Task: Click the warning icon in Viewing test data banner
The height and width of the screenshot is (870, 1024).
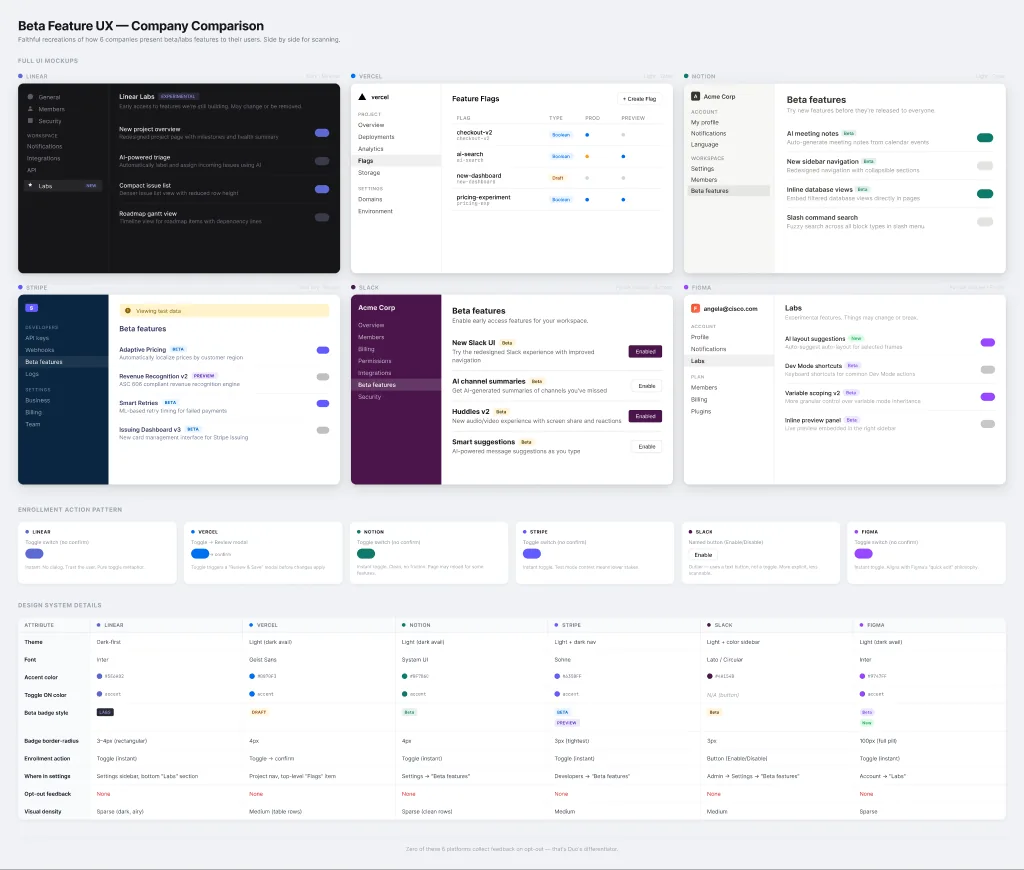Action: point(128,311)
